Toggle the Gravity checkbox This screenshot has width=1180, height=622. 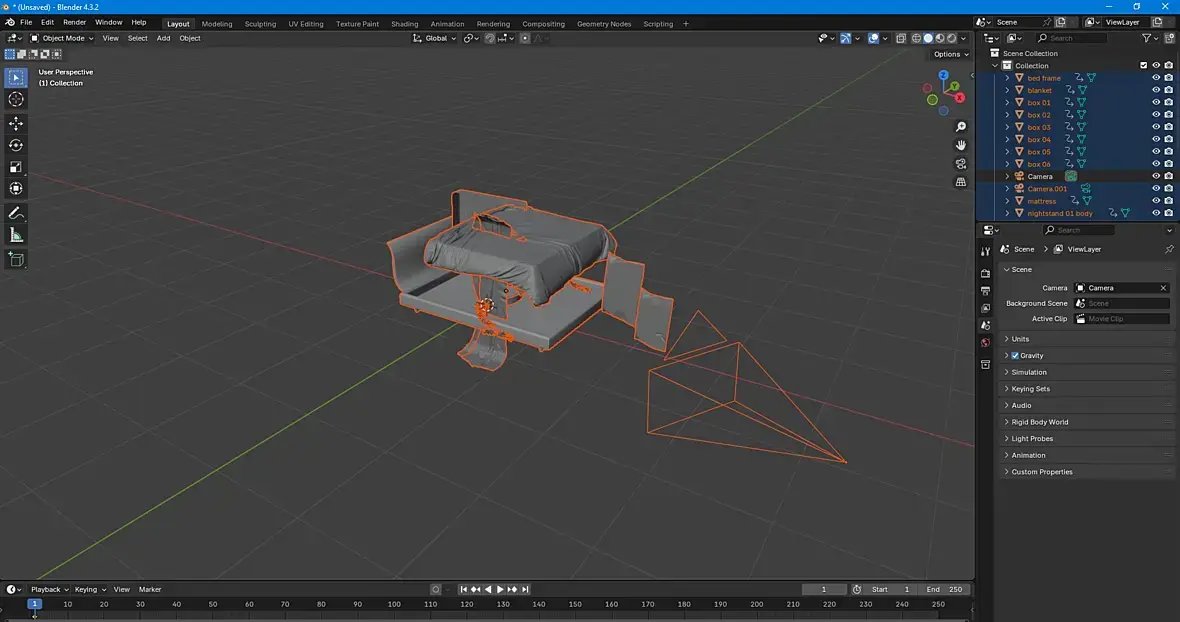tap(1015, 356)
